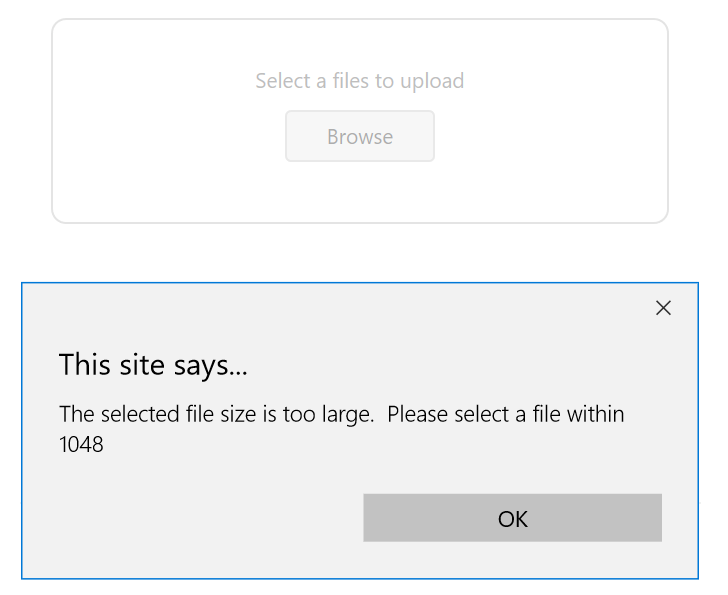Click the upload box's lower empty area

click(x=360, y=195)
